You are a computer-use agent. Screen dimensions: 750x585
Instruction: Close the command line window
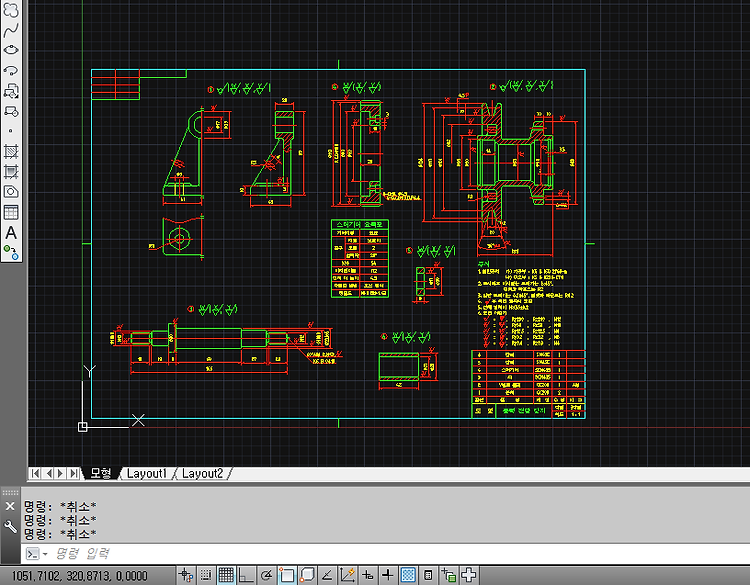pyautogui.click(x=10, y=506)
